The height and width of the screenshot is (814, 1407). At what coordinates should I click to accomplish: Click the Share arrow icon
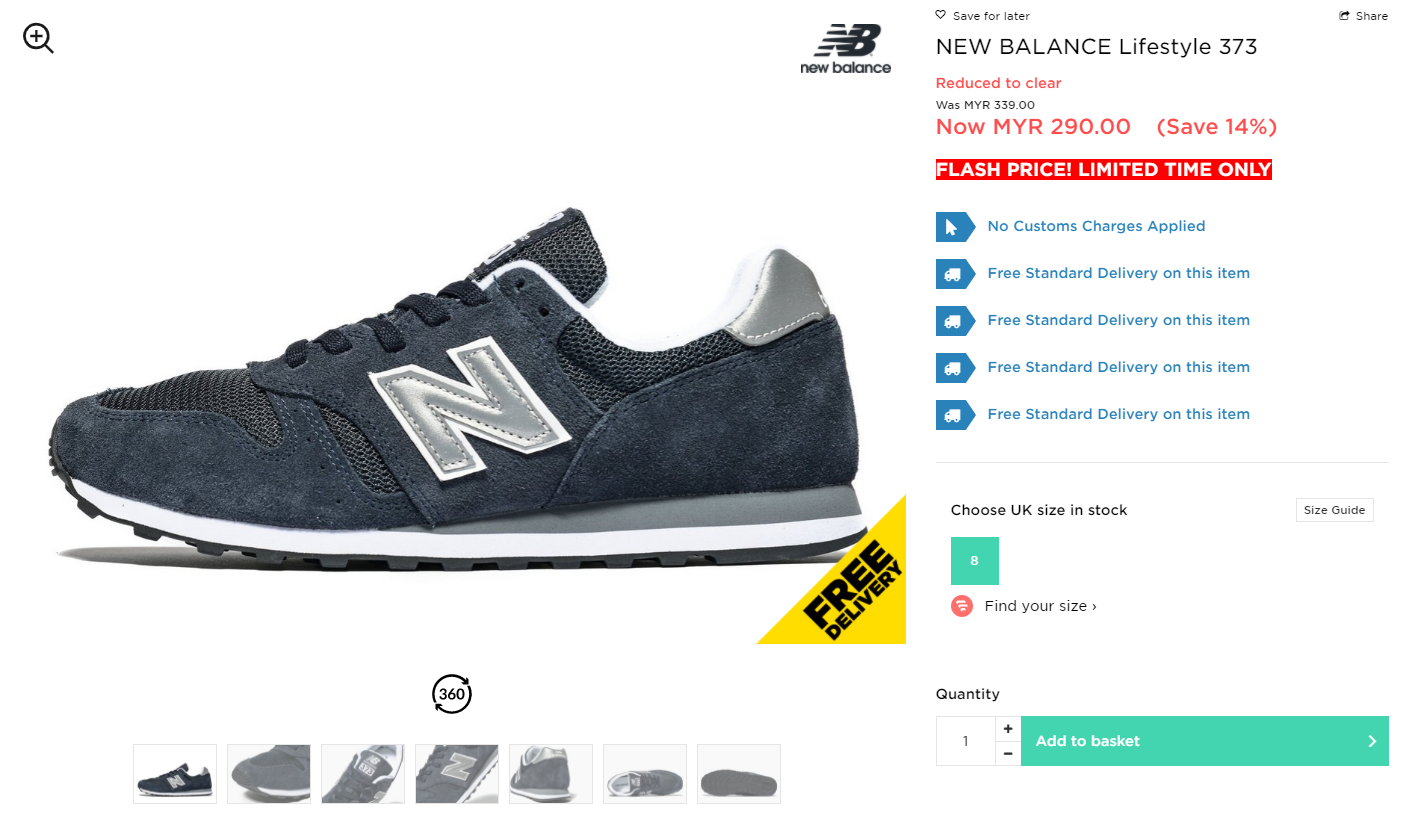click(x=1345, y=15)
